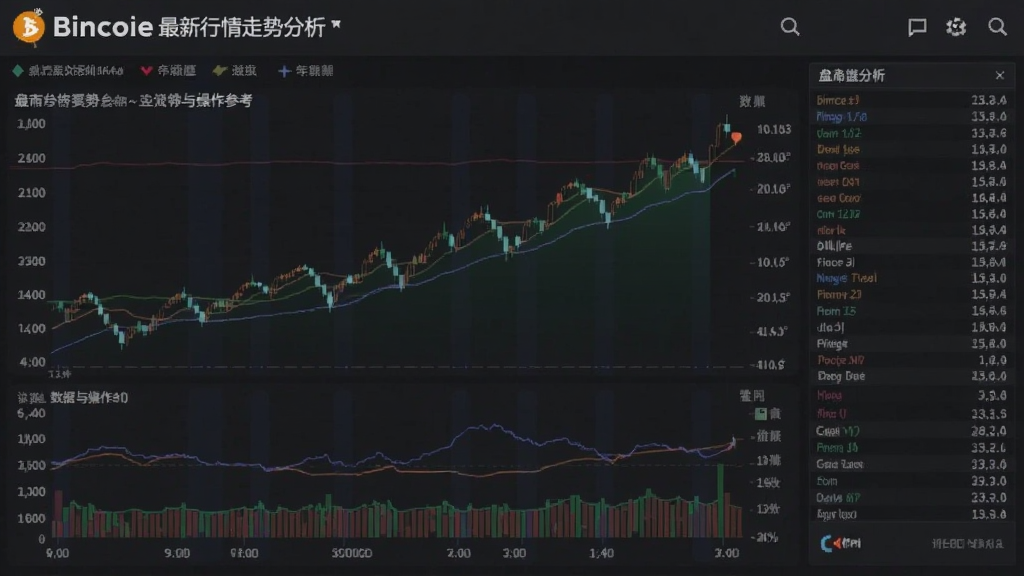Select the "Vom 1/52" list row
The height and width of the screenshot is (576, 1024).
click(x=911, y=133)
